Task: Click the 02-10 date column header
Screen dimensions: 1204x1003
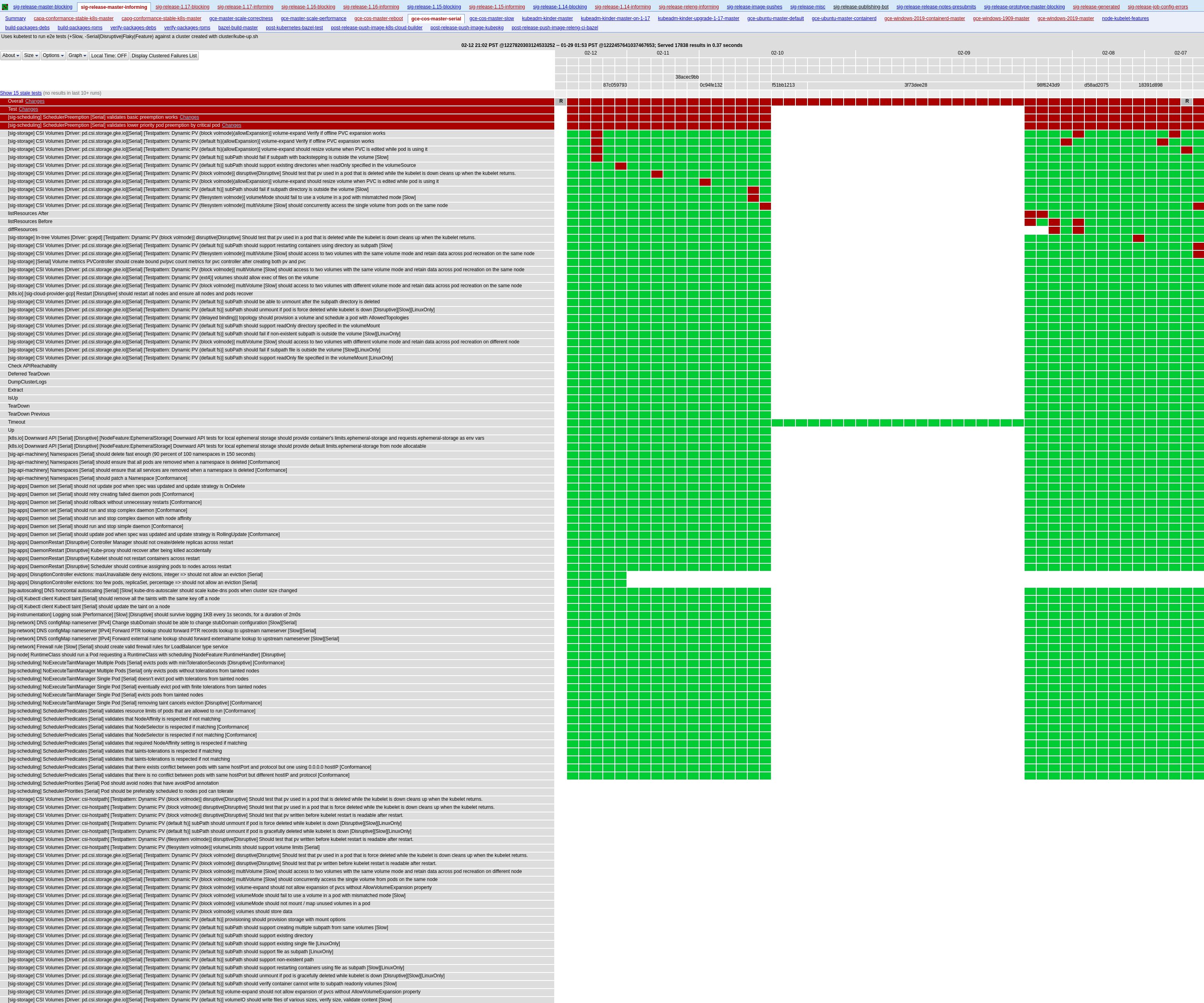Action: [x=777, y=53]
